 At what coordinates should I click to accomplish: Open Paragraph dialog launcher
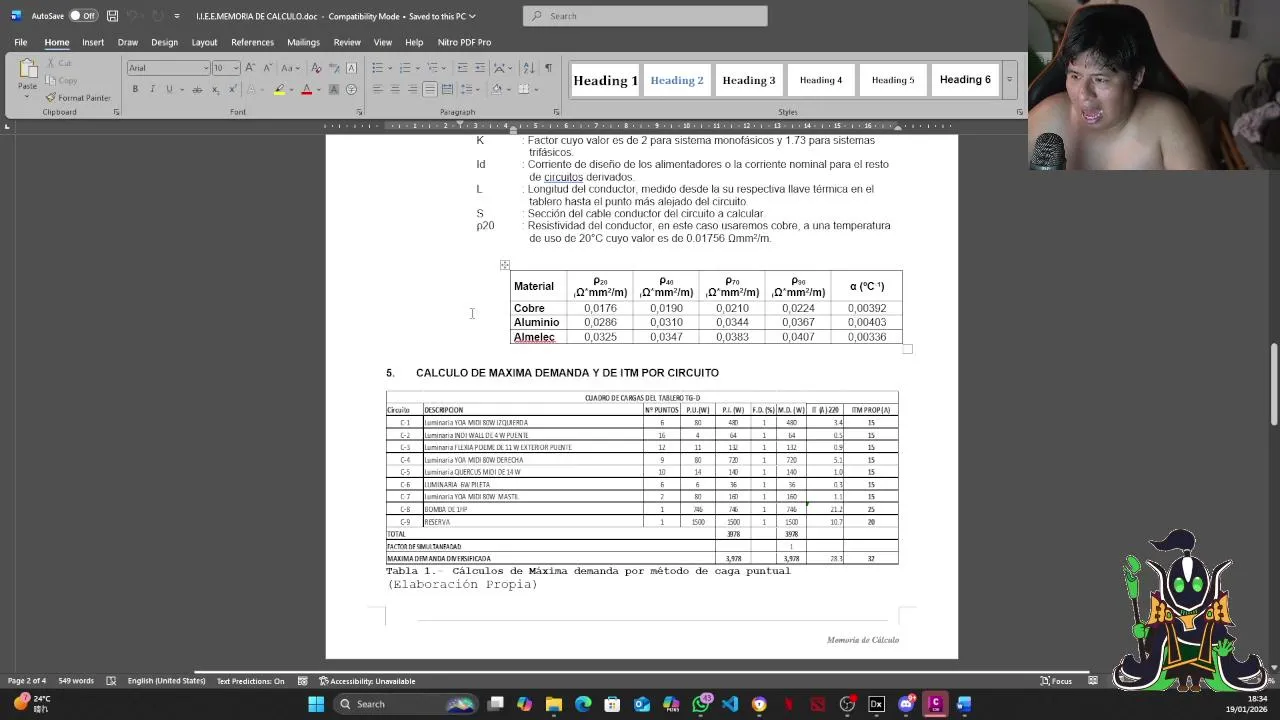coord(557,112)
